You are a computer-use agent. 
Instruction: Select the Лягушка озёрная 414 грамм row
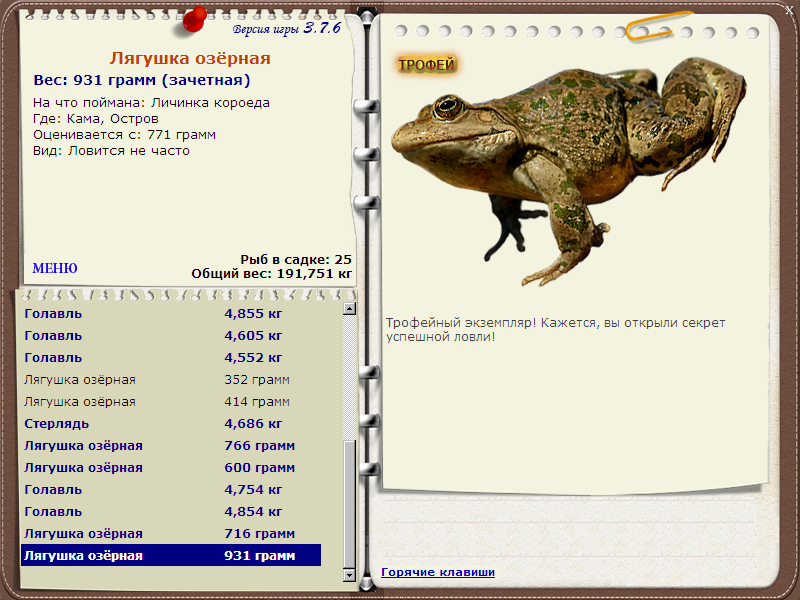tap(171, 402)
